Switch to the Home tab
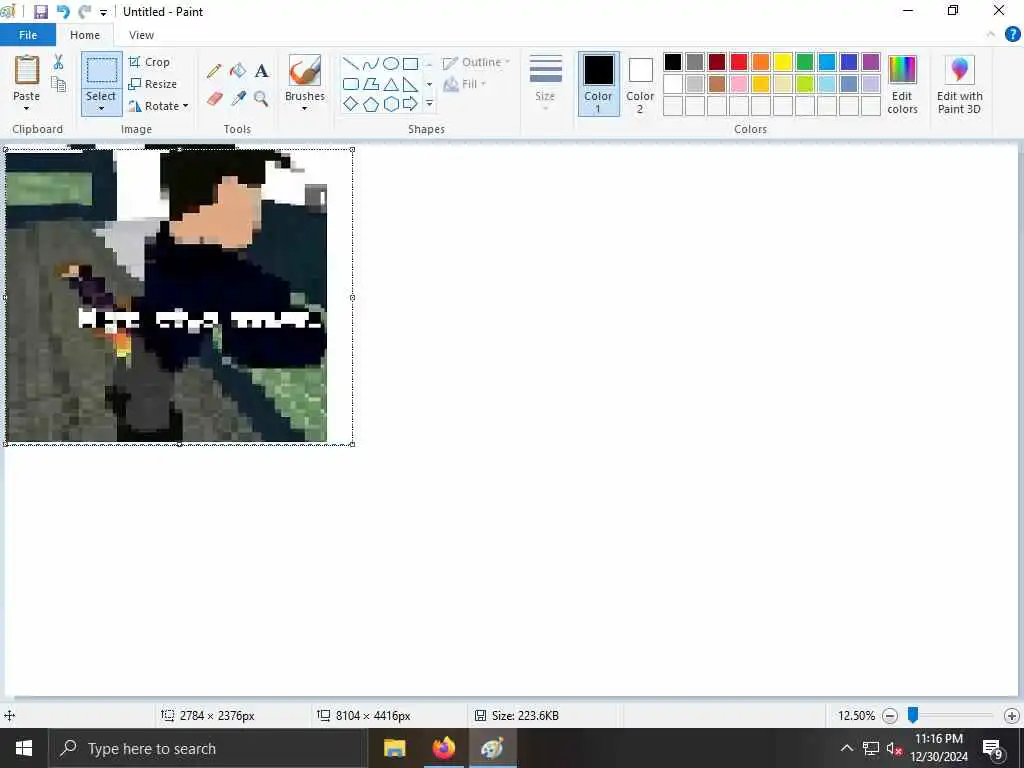 pos(85,35)
